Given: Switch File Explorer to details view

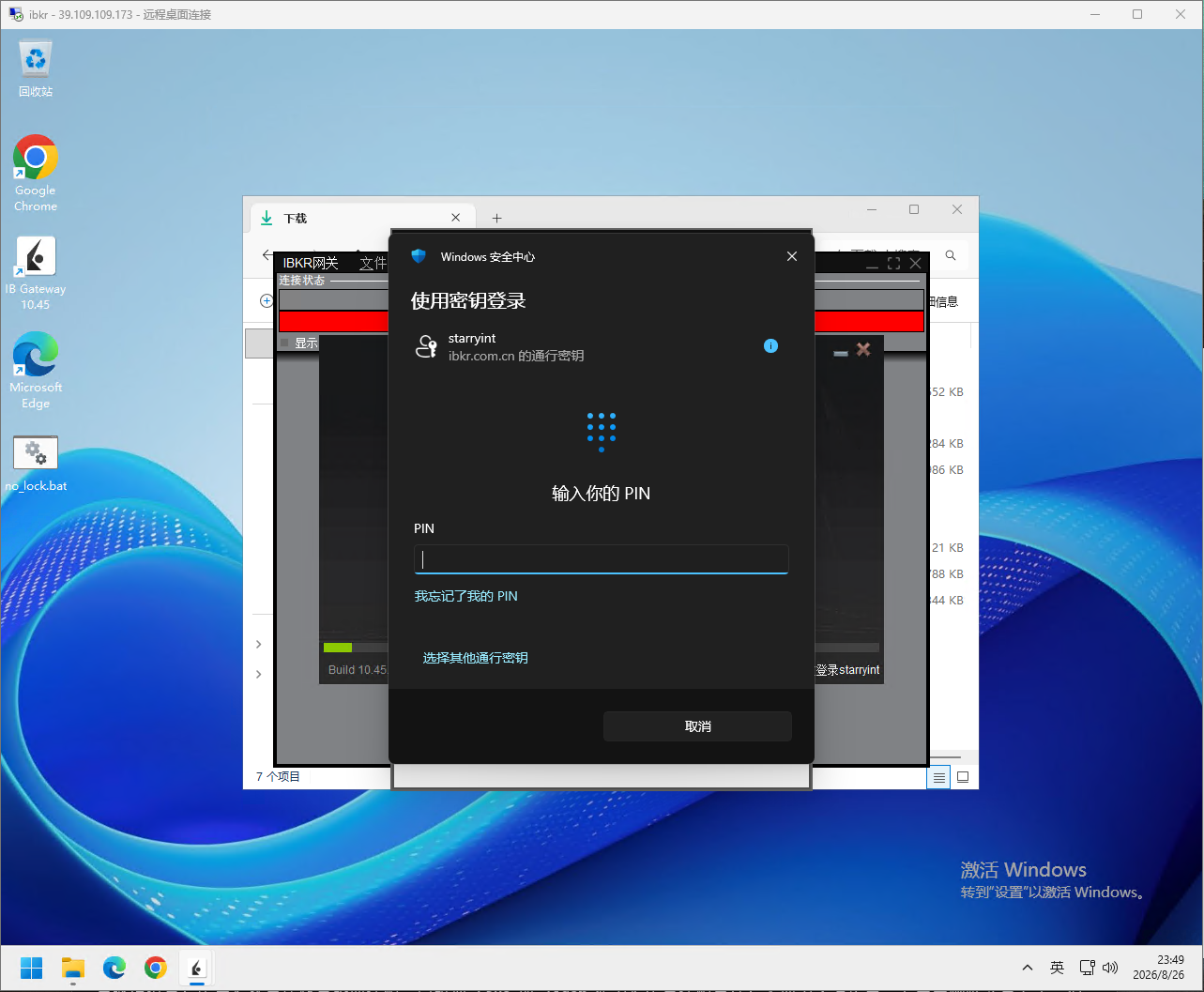Looking at the screenshot, I should [938, 777].
